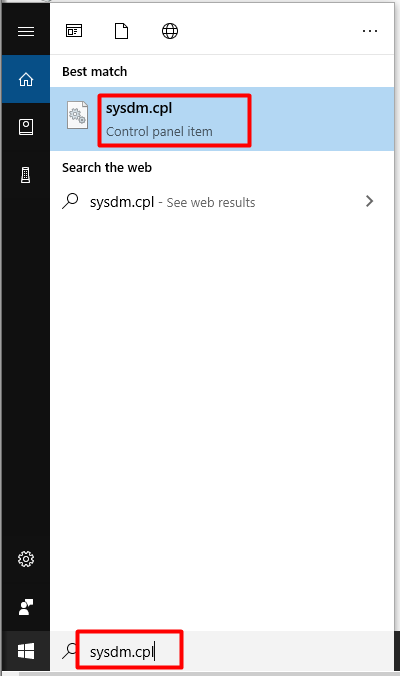Expand web result with right chevron arrow
The width and height of the screenshot is (400, 676).
click(369, 201)
